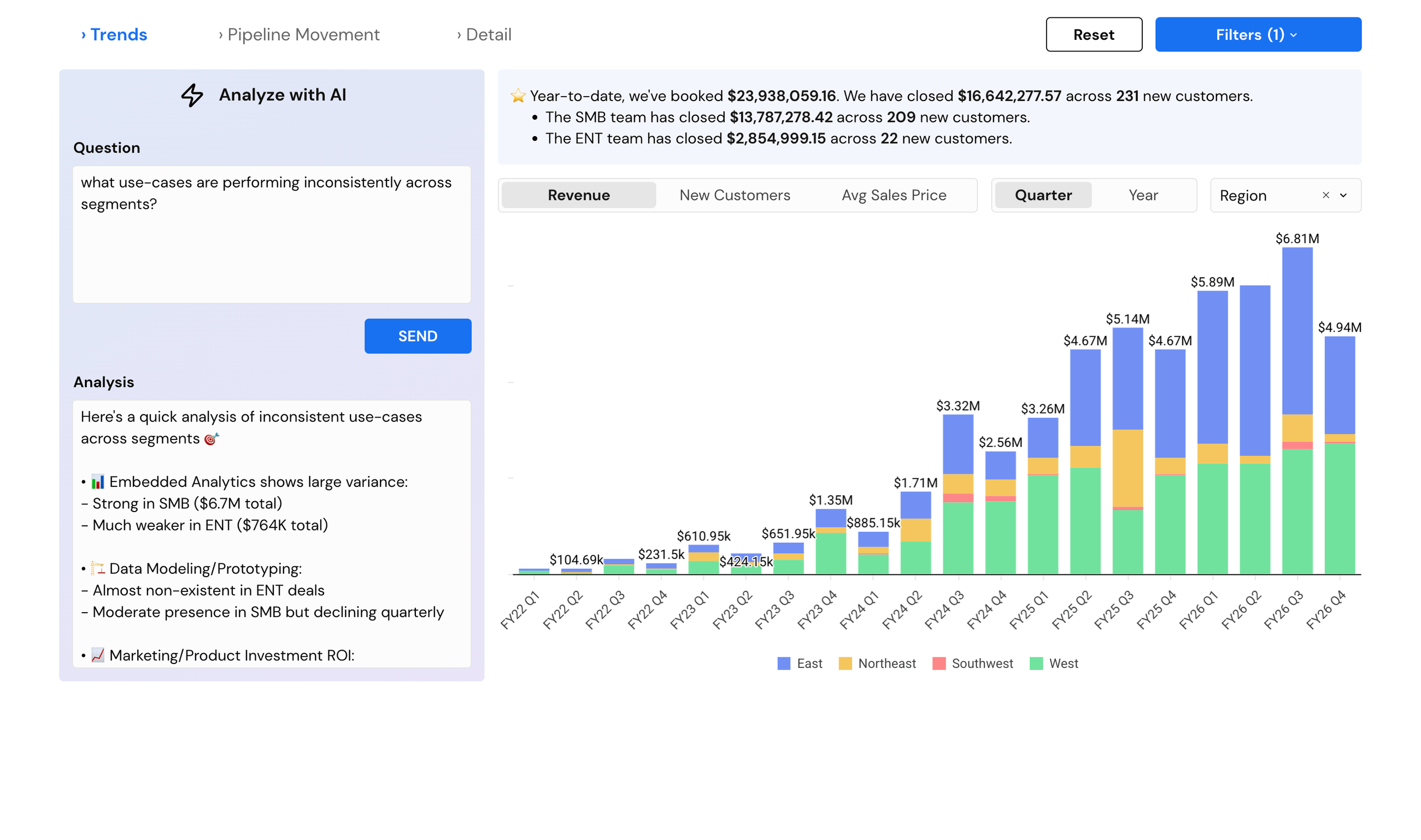Select the Year grouping option
Image resolution: width=1421 pixels, height=840 pixels.
tap(1143, 195)
